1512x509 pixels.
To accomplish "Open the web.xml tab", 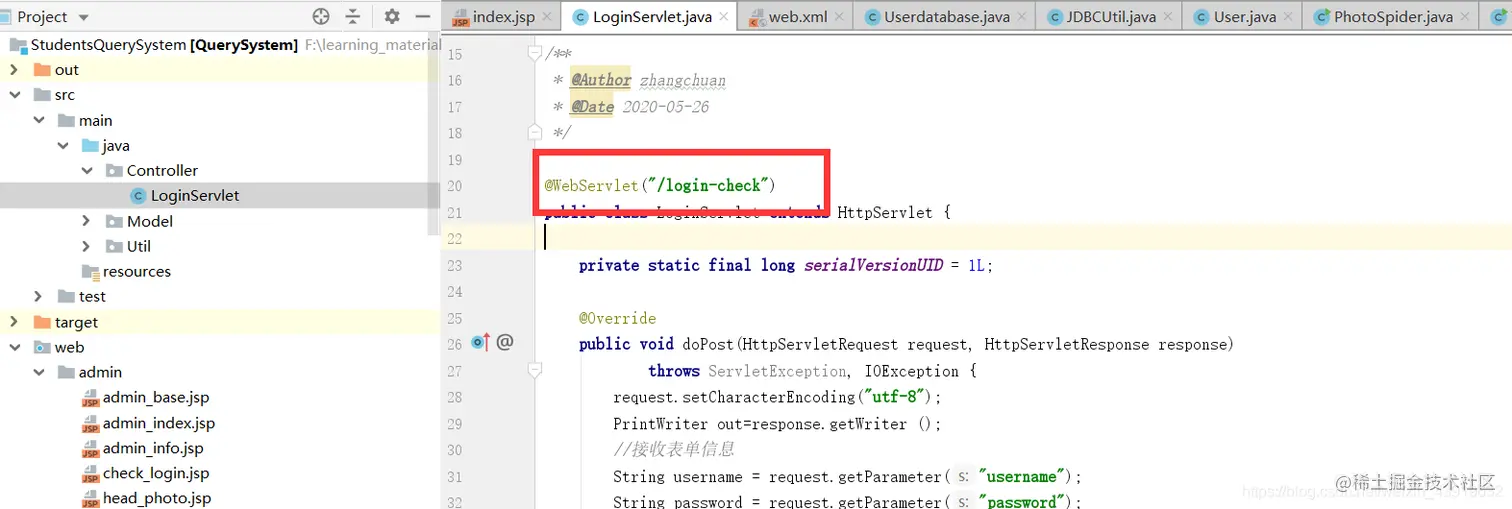I will (797, 17).
